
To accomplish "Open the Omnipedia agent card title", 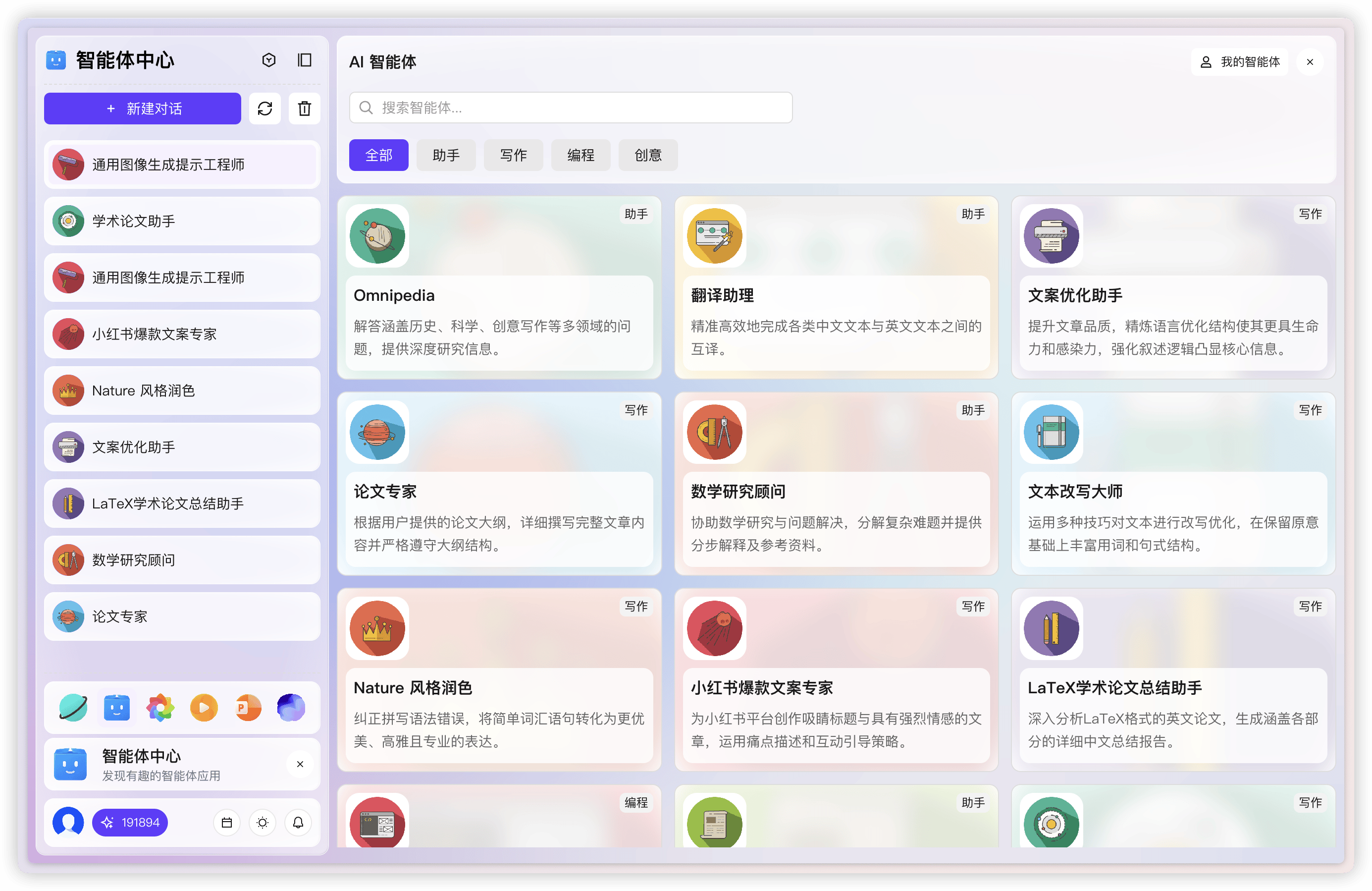I will (394, 295).
